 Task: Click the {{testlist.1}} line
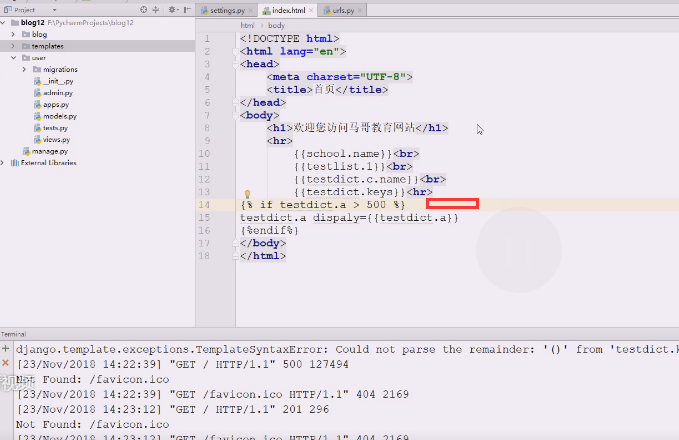(353, 167)
